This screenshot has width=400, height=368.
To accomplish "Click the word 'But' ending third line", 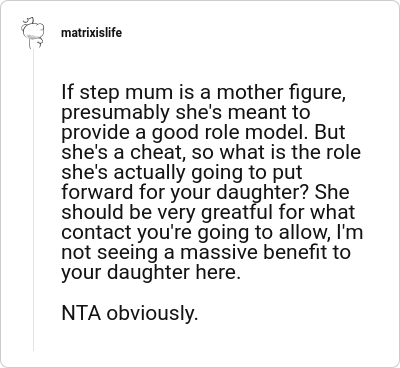I will pyautogui.click(x=330, y=133).
